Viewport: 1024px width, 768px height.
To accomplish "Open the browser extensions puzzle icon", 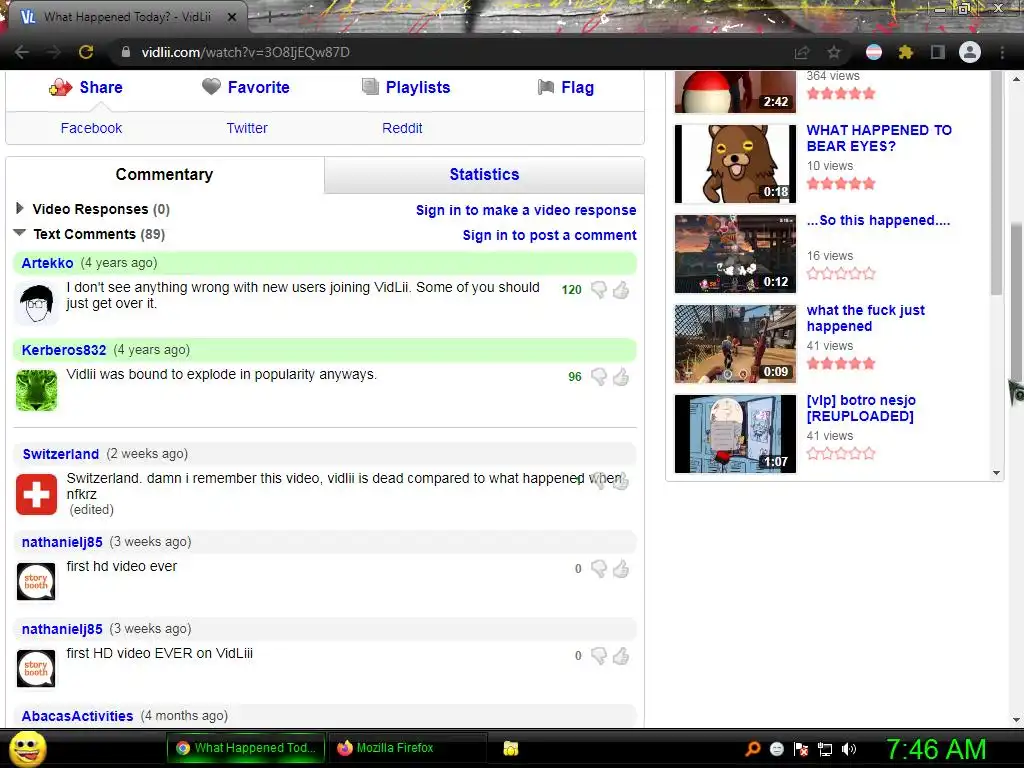I will [905, 52].
